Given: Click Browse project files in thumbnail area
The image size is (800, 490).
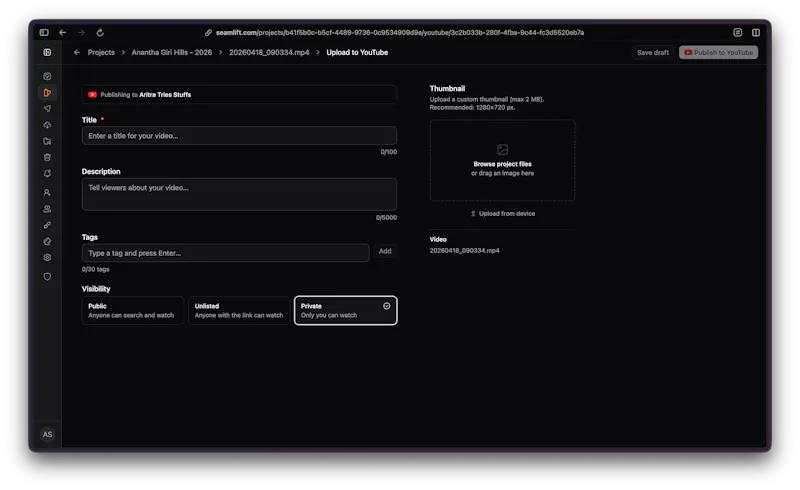Looking at the screenshot, I should pyautogui.click(x=503, y=164).
